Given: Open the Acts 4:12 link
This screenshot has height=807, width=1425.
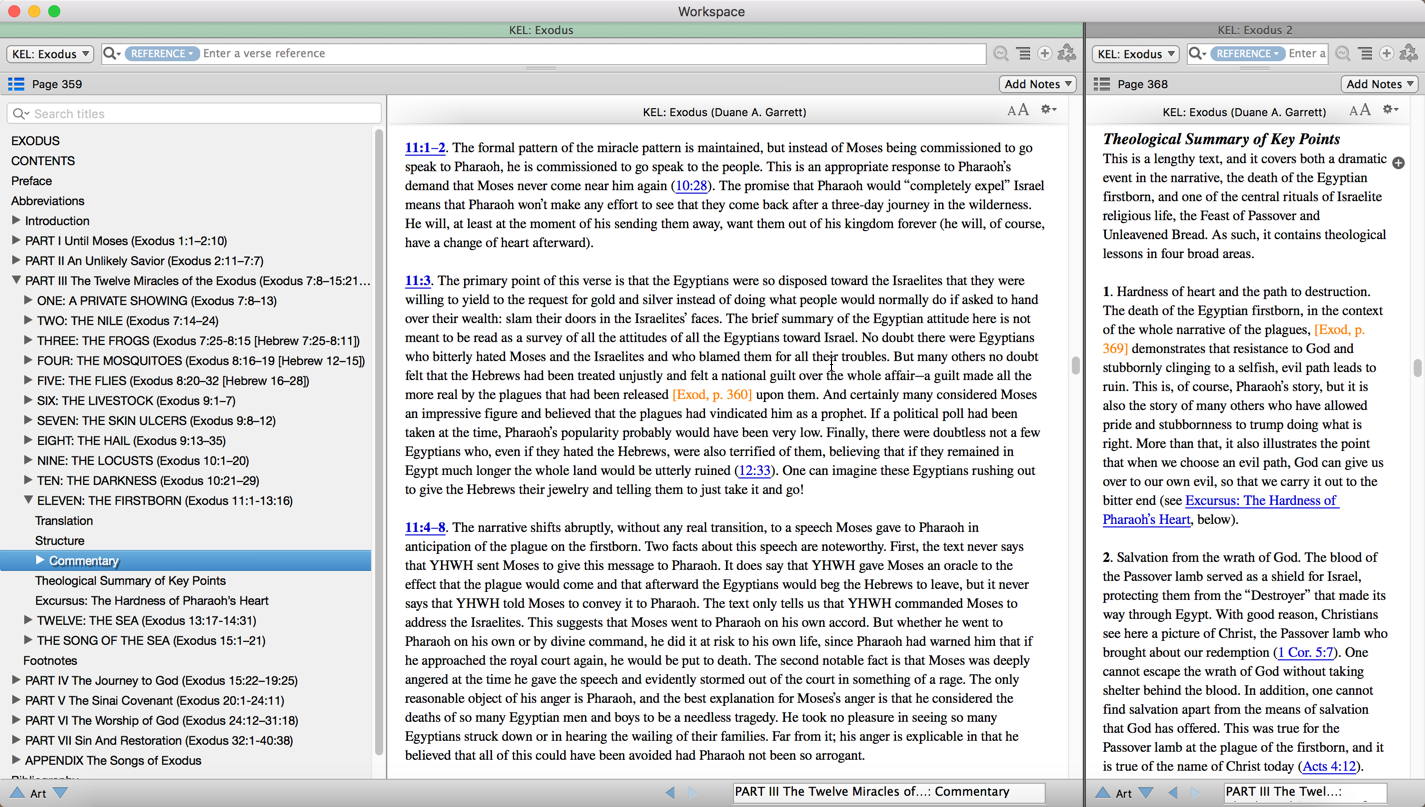Looking at the screenshot, I should coord(1330,767).
